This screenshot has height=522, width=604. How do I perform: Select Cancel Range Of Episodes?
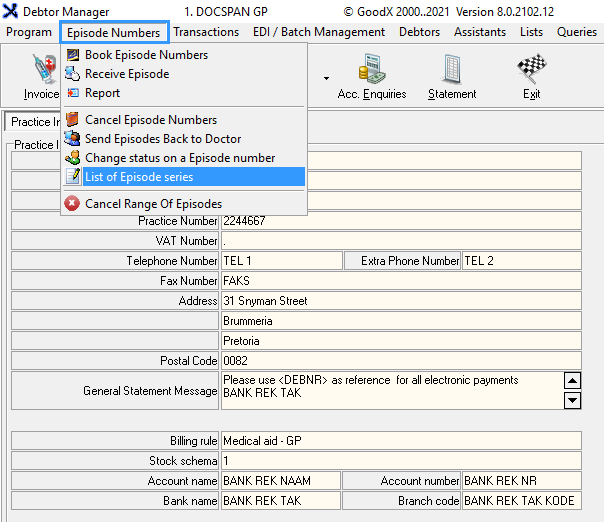(153, 204)
